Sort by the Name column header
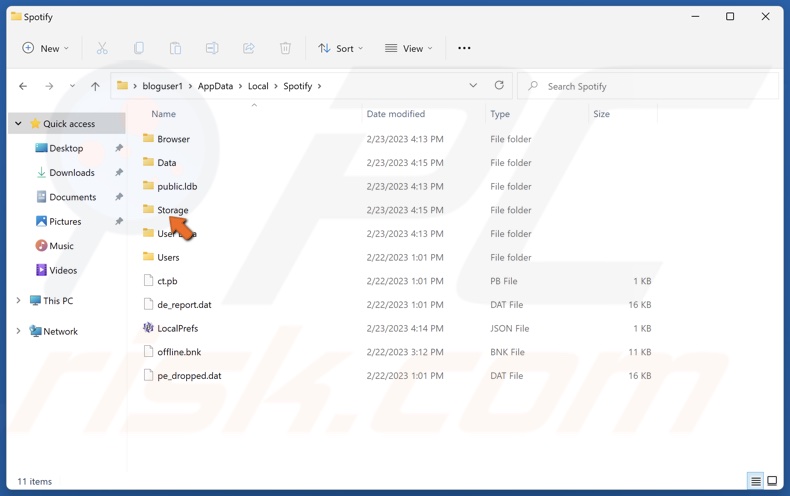Screen dimensions: 790x496 pyautogui.click(x=163, y=114)
